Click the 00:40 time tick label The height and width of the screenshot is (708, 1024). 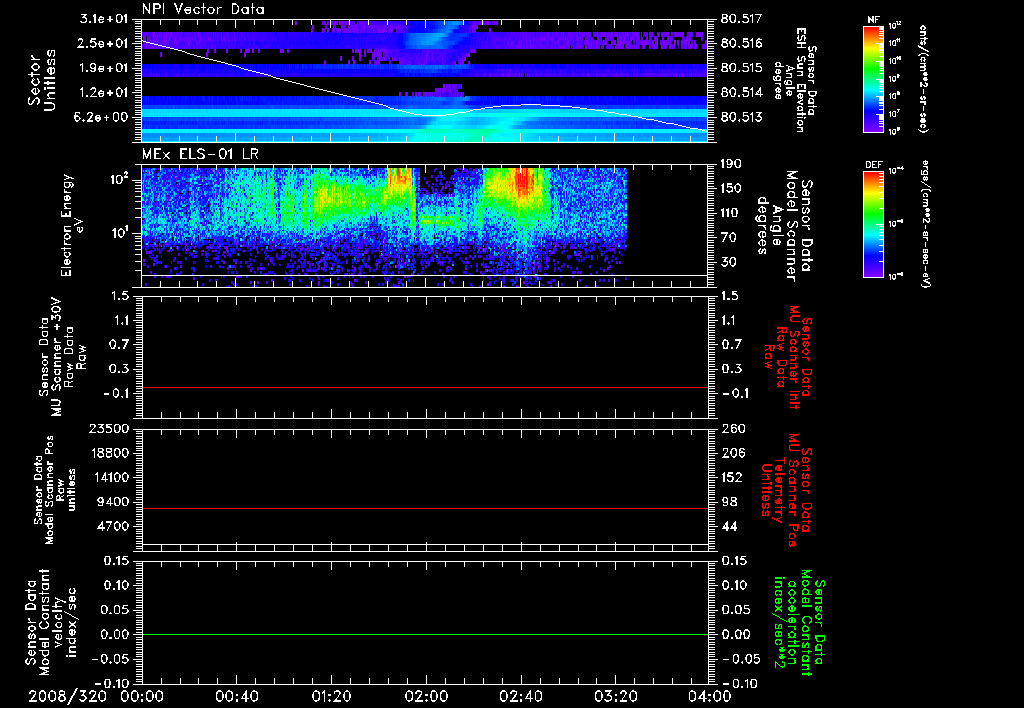236,696
